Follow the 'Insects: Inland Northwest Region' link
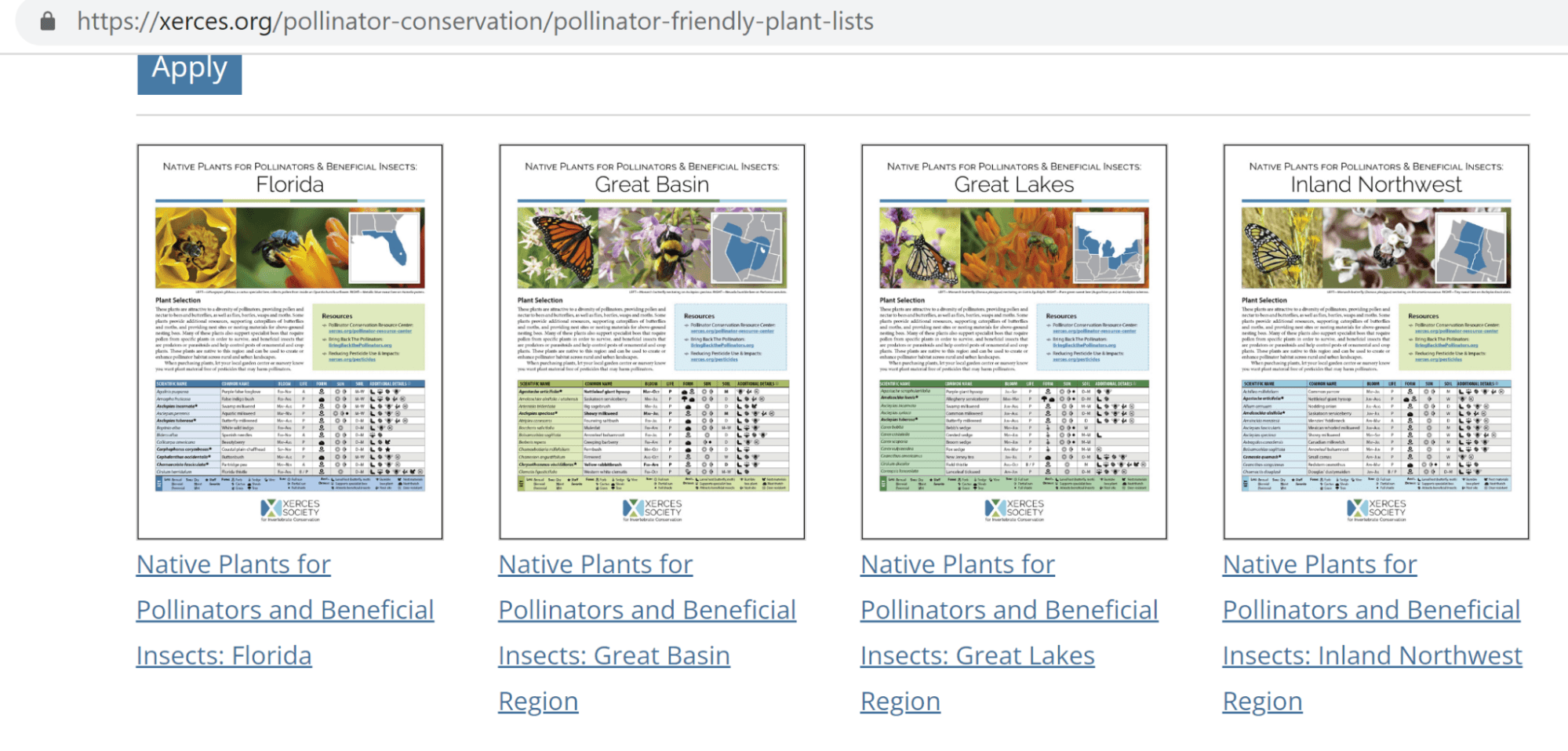 1371,655
